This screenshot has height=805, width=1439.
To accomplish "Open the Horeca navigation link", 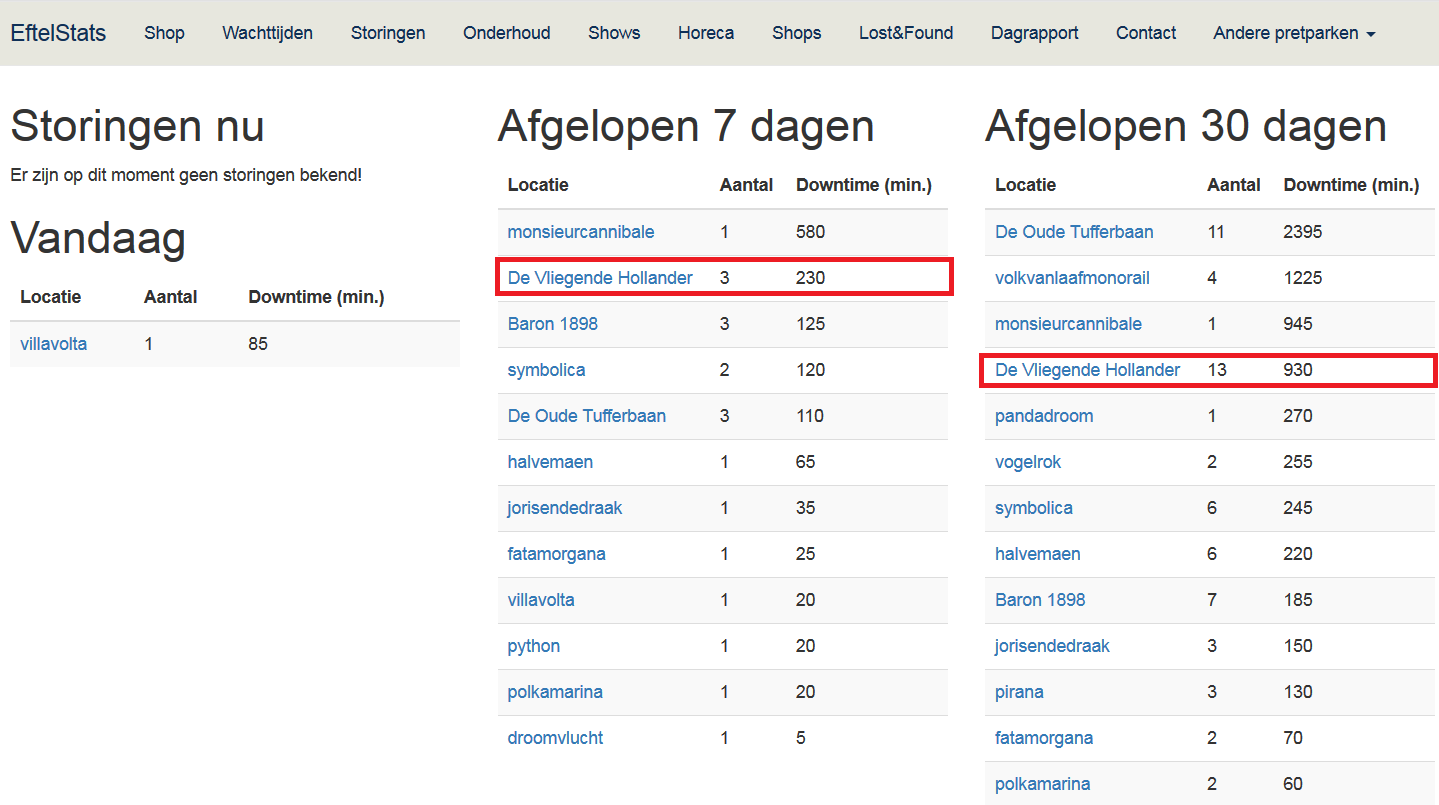I will click(x=706, y=33).
